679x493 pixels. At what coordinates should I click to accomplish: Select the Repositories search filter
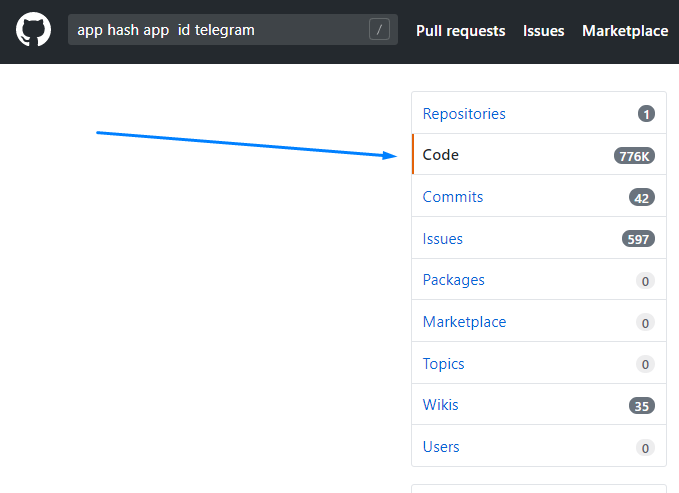[464, 114]
